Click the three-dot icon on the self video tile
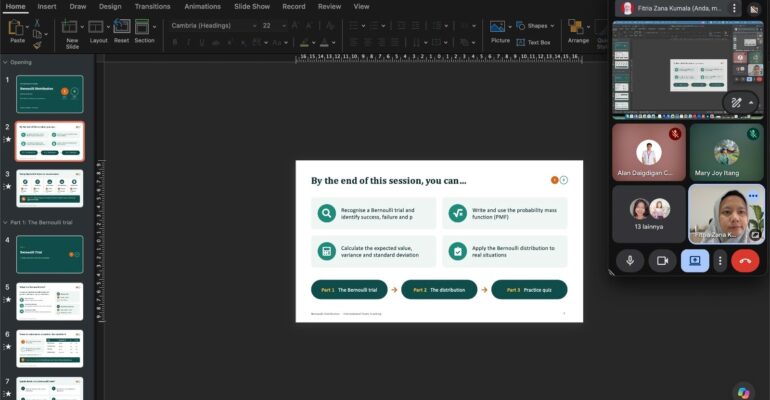The image size is (770, 400). (753, 196)
